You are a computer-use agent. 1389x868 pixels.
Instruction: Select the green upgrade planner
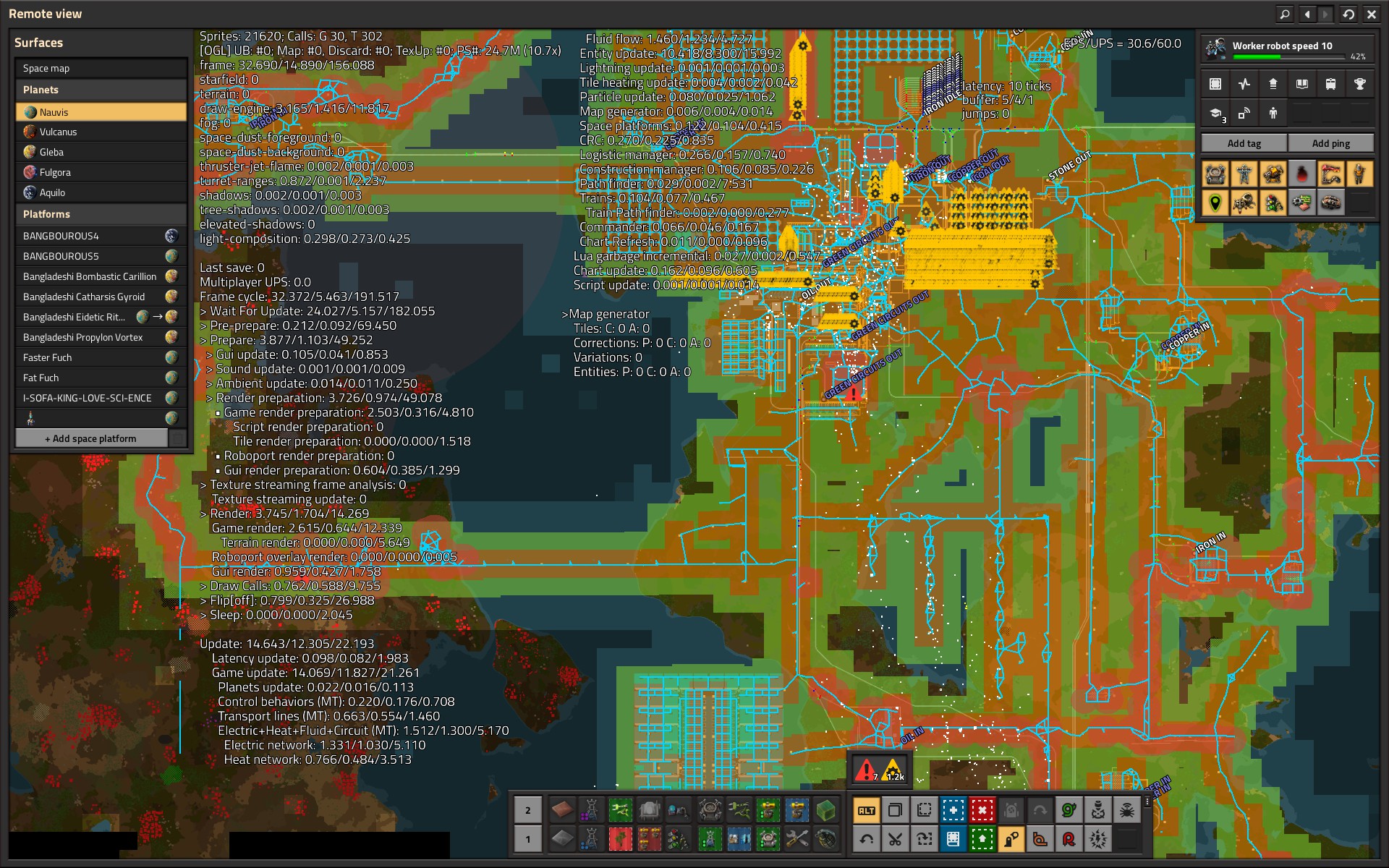982,840
